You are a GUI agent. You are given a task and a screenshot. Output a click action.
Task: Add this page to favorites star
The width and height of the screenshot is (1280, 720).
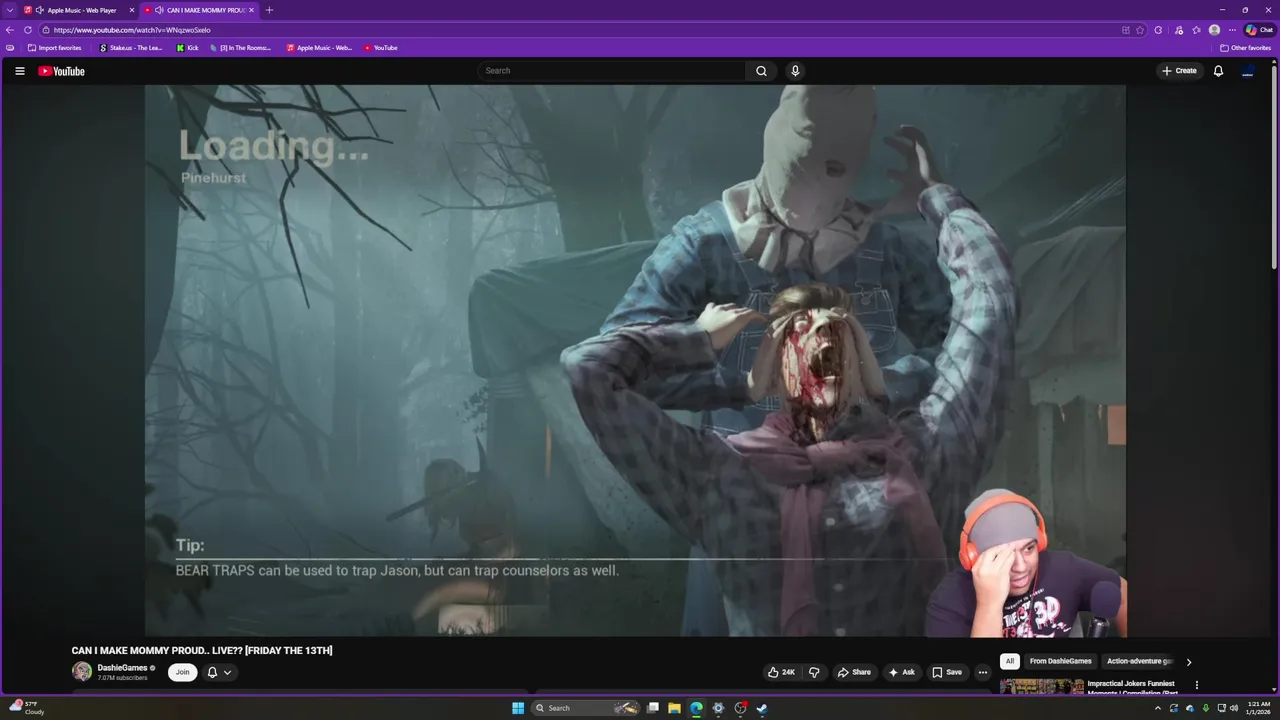[1140, 30]
